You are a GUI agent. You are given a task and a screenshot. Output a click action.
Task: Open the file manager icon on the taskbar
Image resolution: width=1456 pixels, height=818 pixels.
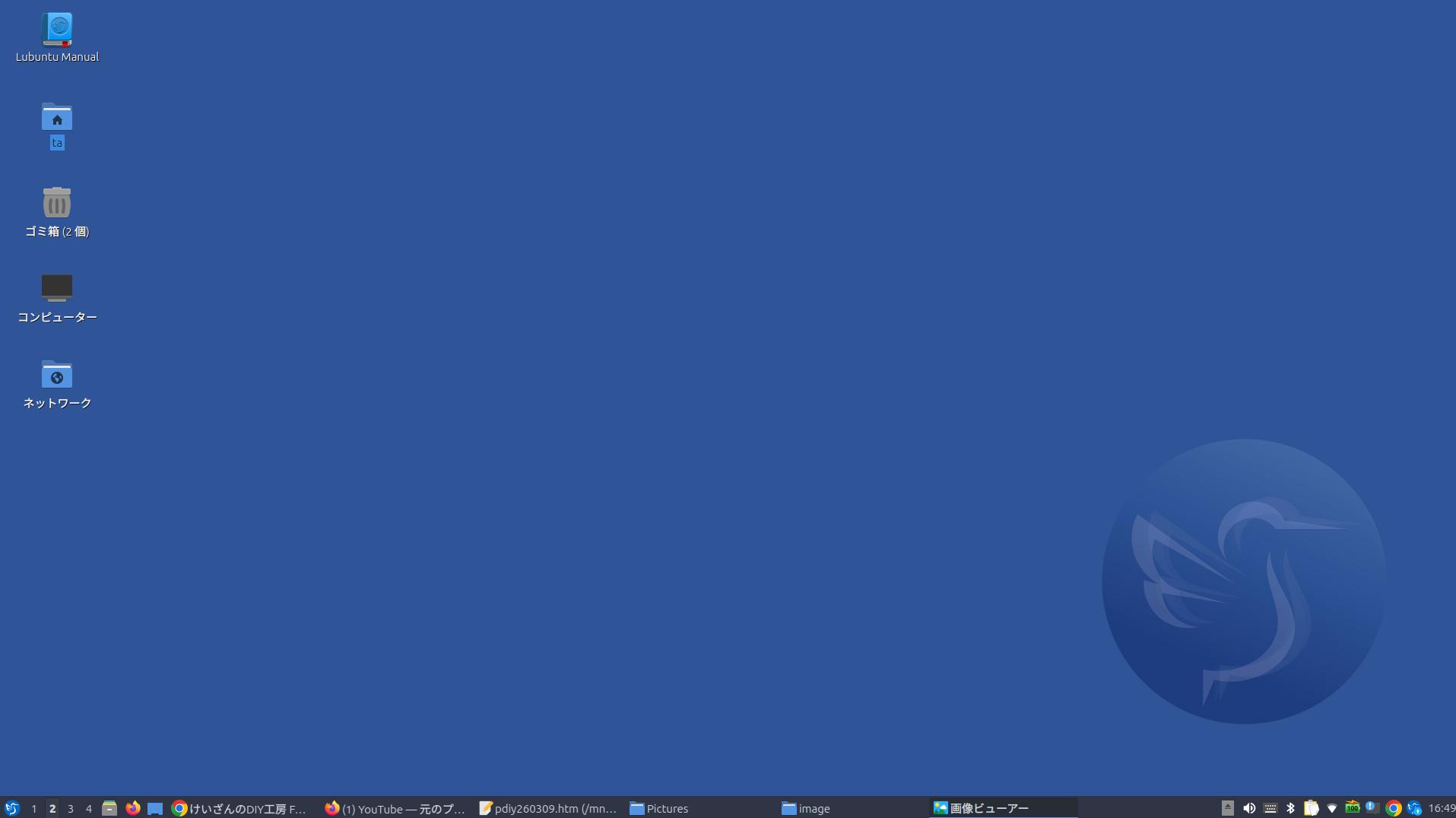point(110,808)
